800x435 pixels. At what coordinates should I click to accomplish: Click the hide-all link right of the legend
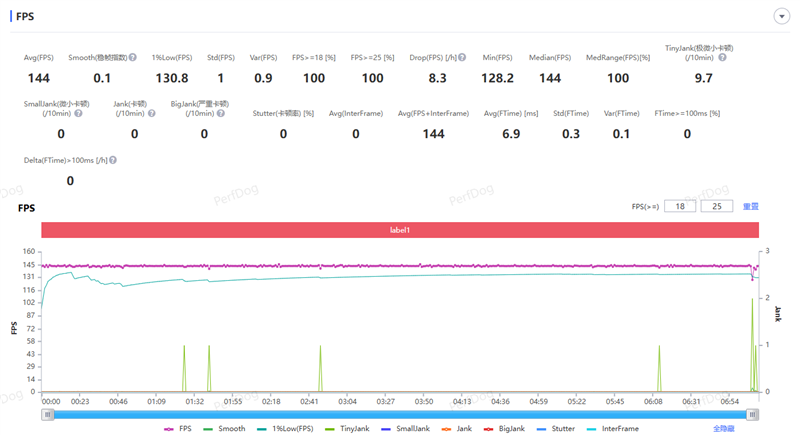click(724, 428)
